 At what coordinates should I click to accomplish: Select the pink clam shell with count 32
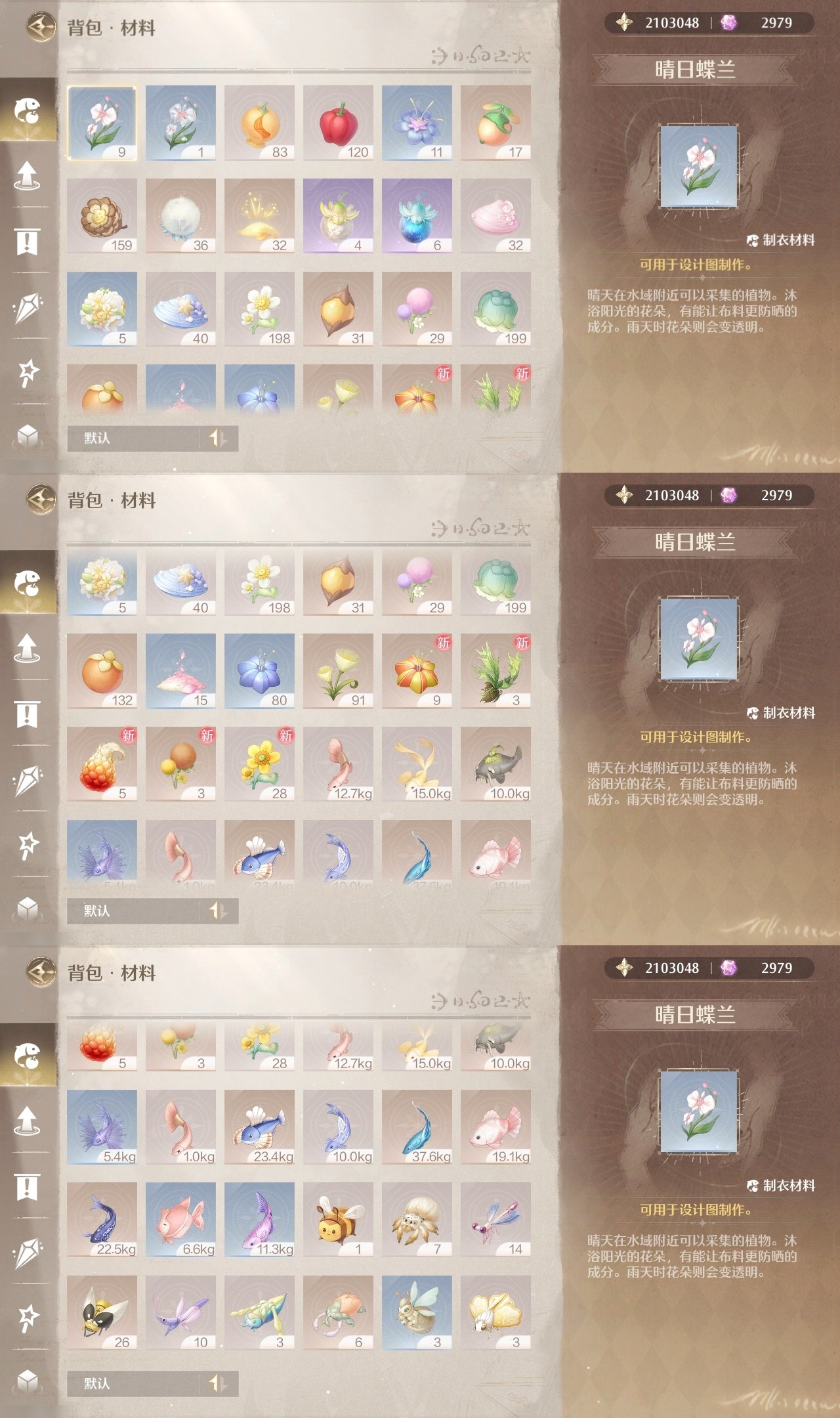point(495,216)
